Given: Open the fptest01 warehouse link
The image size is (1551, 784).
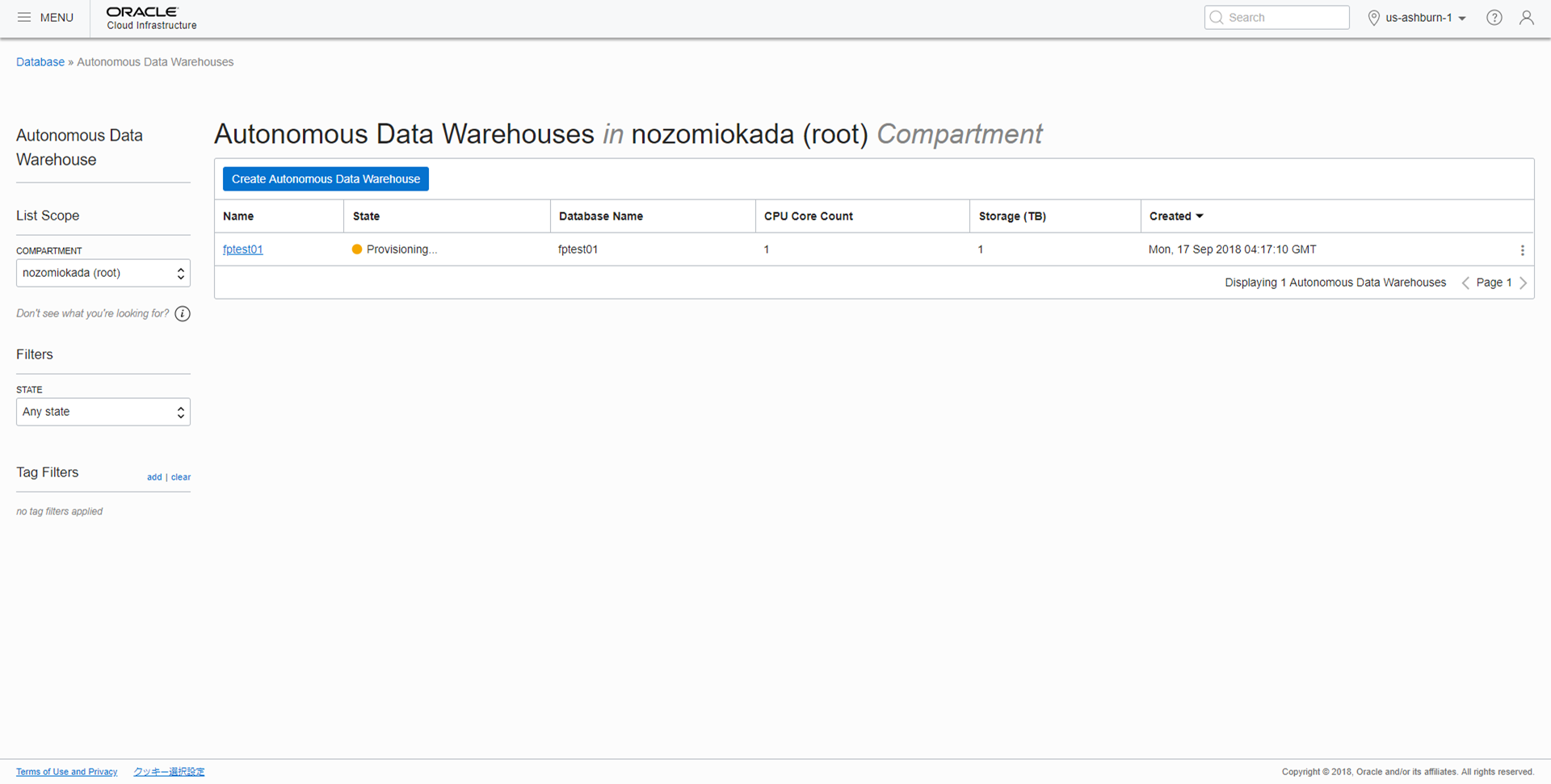Looking at the screenshot, I should coord(243,249).
